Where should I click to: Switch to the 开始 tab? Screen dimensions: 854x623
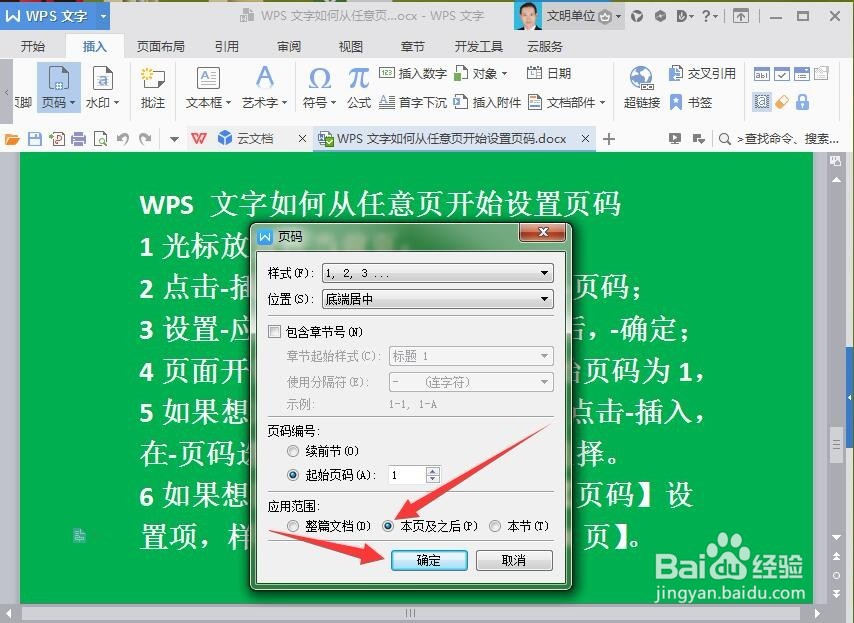[33, 47]
